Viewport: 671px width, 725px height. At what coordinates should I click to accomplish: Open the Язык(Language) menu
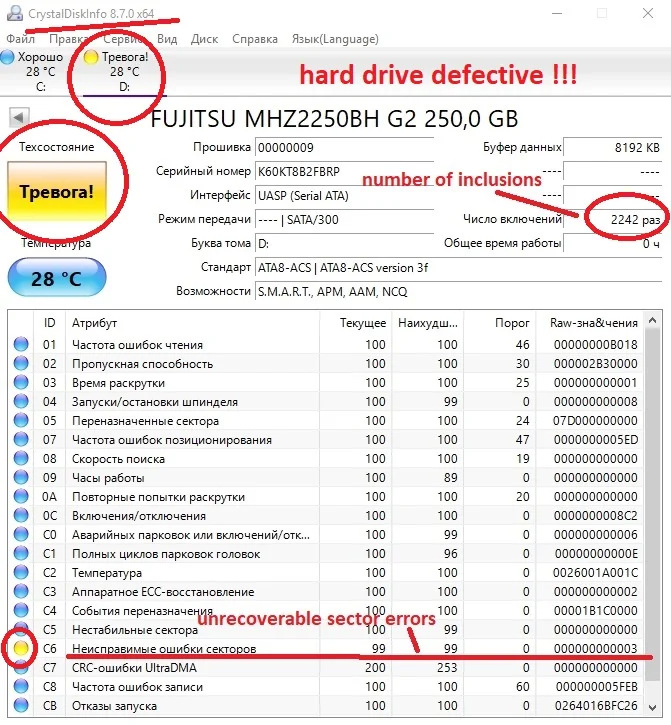point(335,39)
